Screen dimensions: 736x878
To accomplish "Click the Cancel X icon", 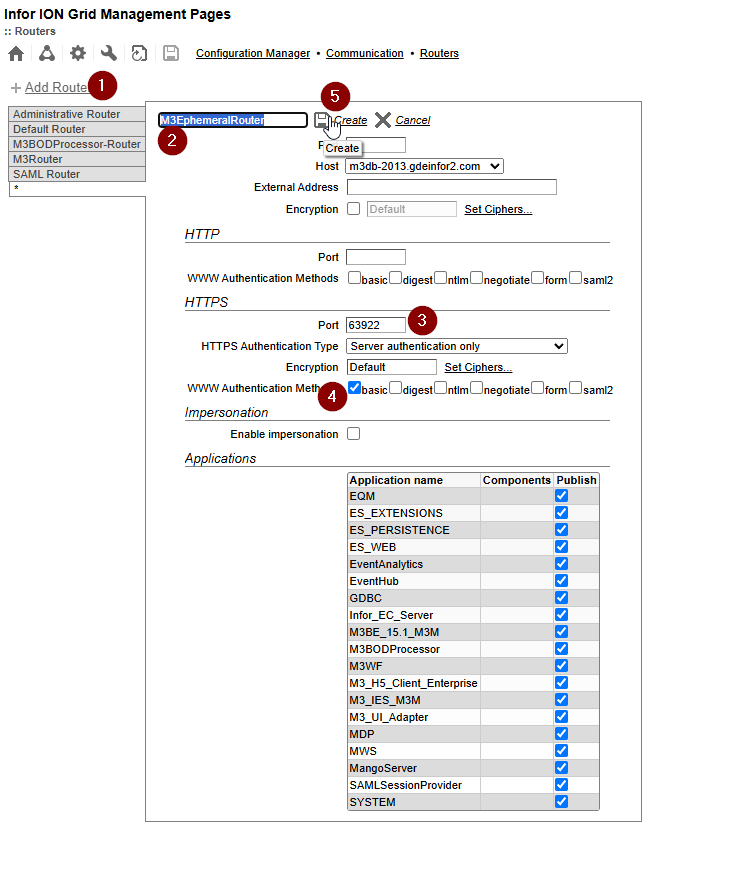I will (383, 120).
